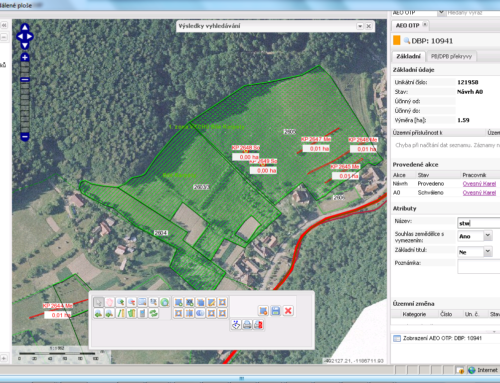Image resolution: width=500 pixels, height=383 pixels.
Task: Click the Un. č. column header
Action: [471, 314]
